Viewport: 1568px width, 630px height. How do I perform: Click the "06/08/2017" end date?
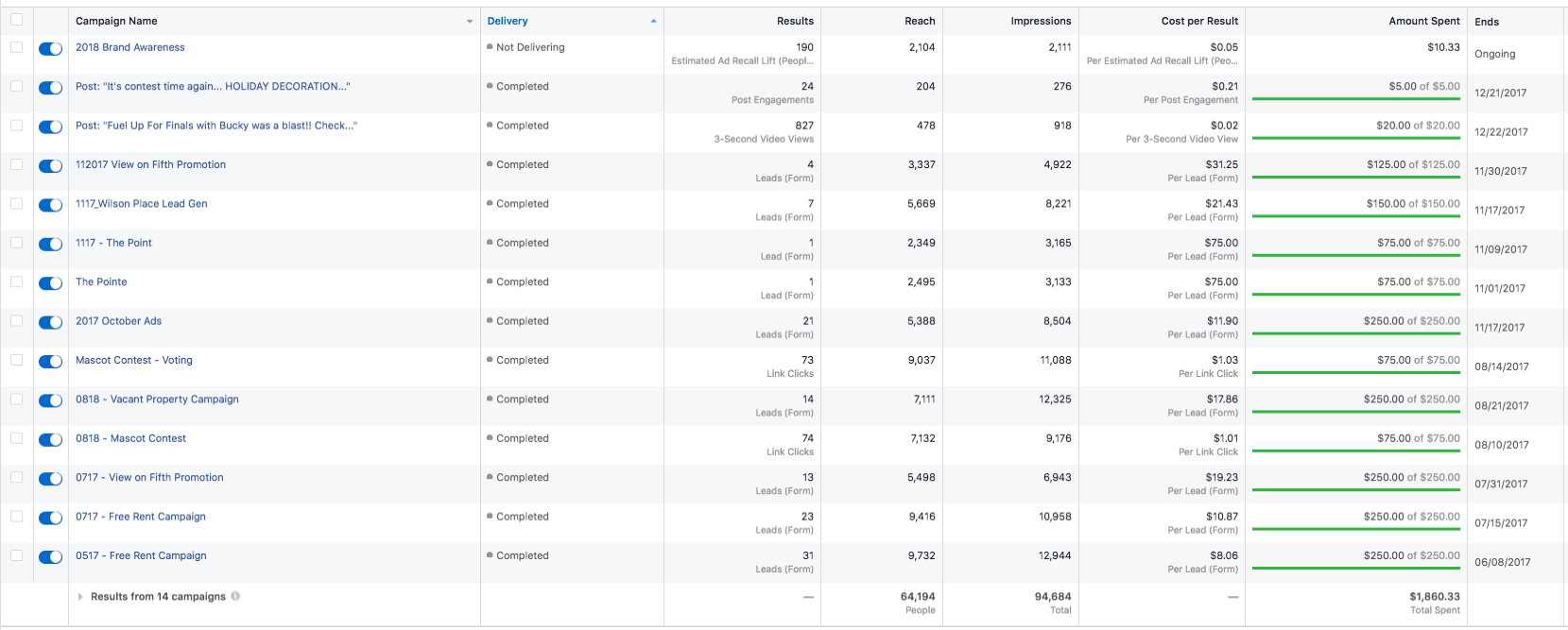click(x=1502, y=562)
